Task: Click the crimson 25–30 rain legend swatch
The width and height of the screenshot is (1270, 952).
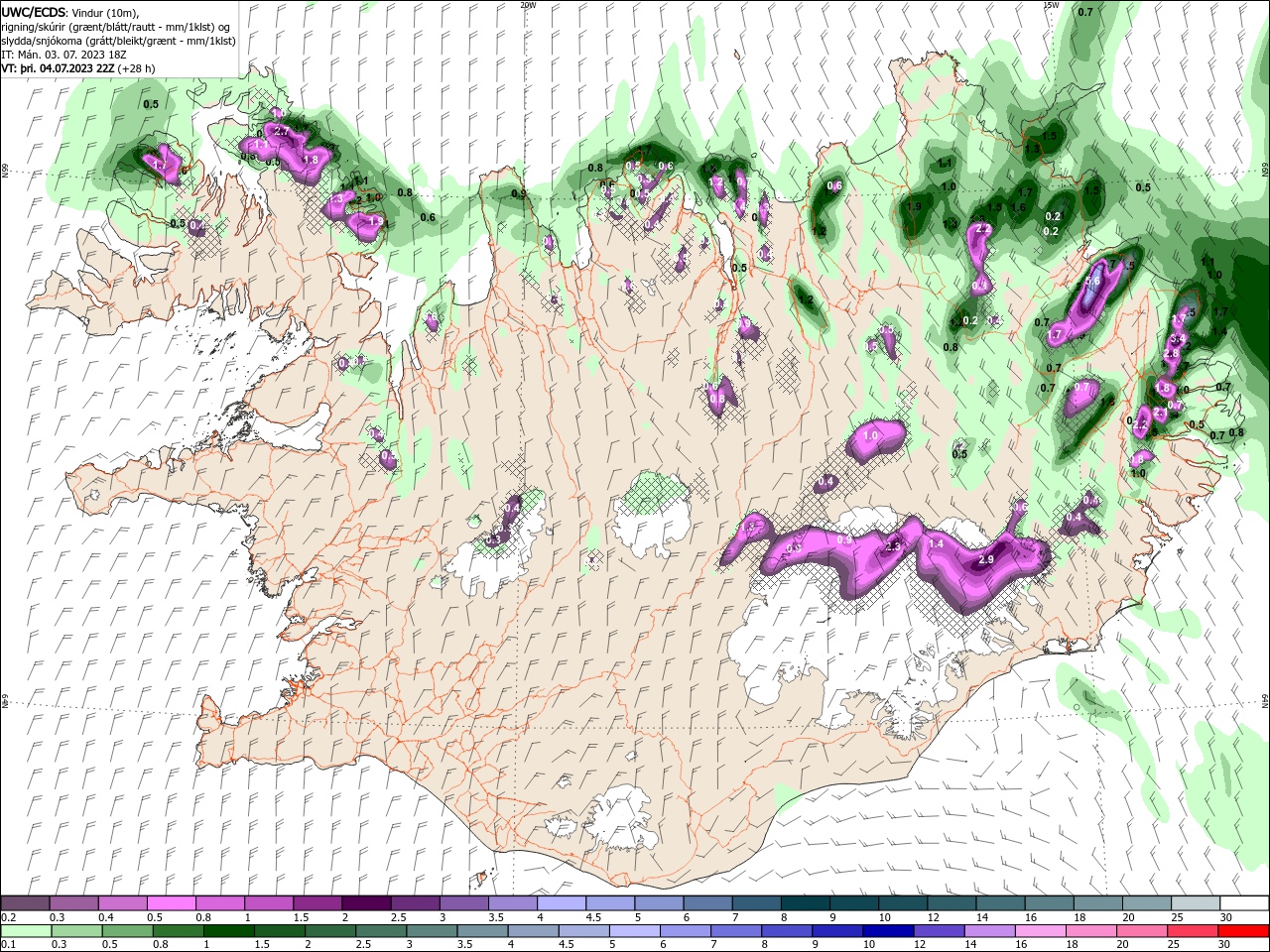Action: pos(1194,931)
